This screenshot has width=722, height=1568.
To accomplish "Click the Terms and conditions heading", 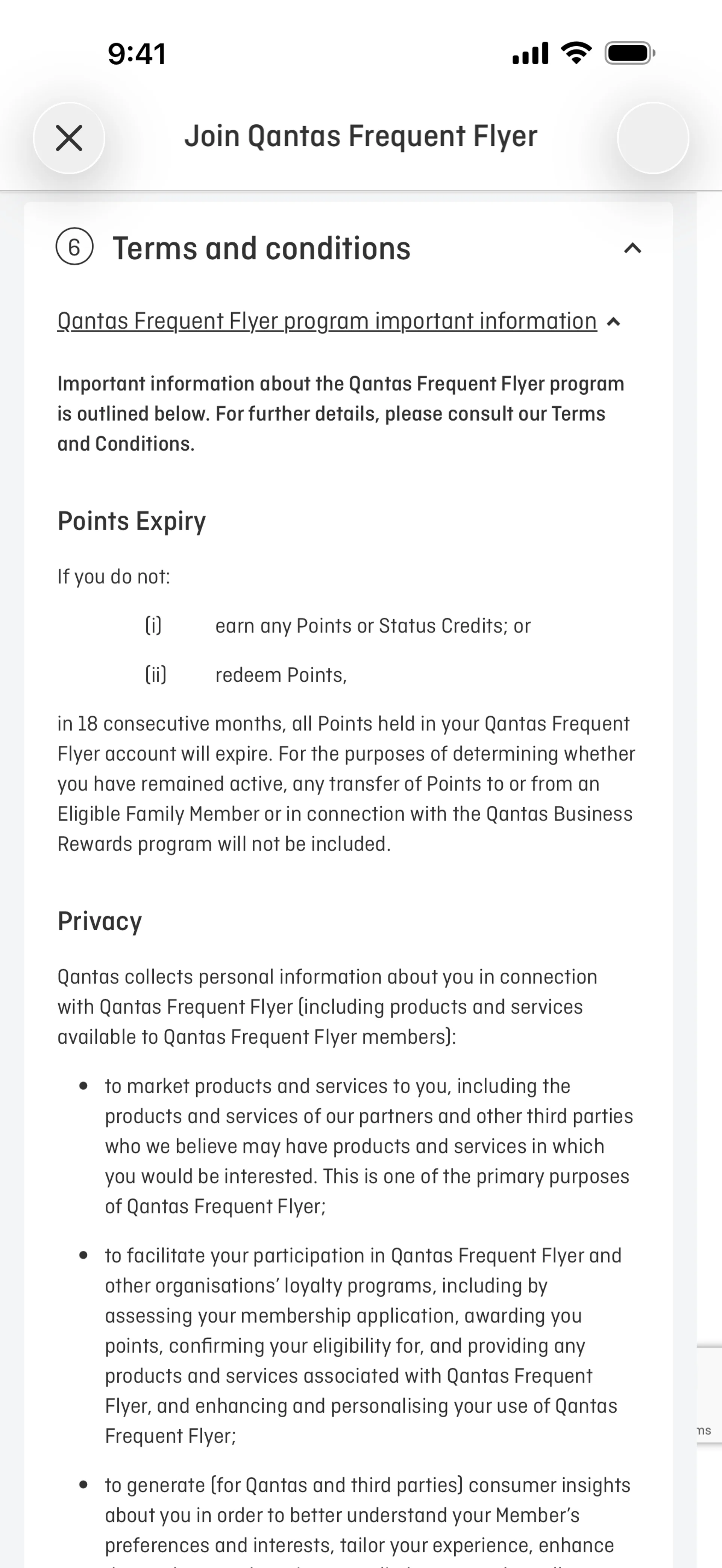I will pyautogui.click(x=262, y=248).
